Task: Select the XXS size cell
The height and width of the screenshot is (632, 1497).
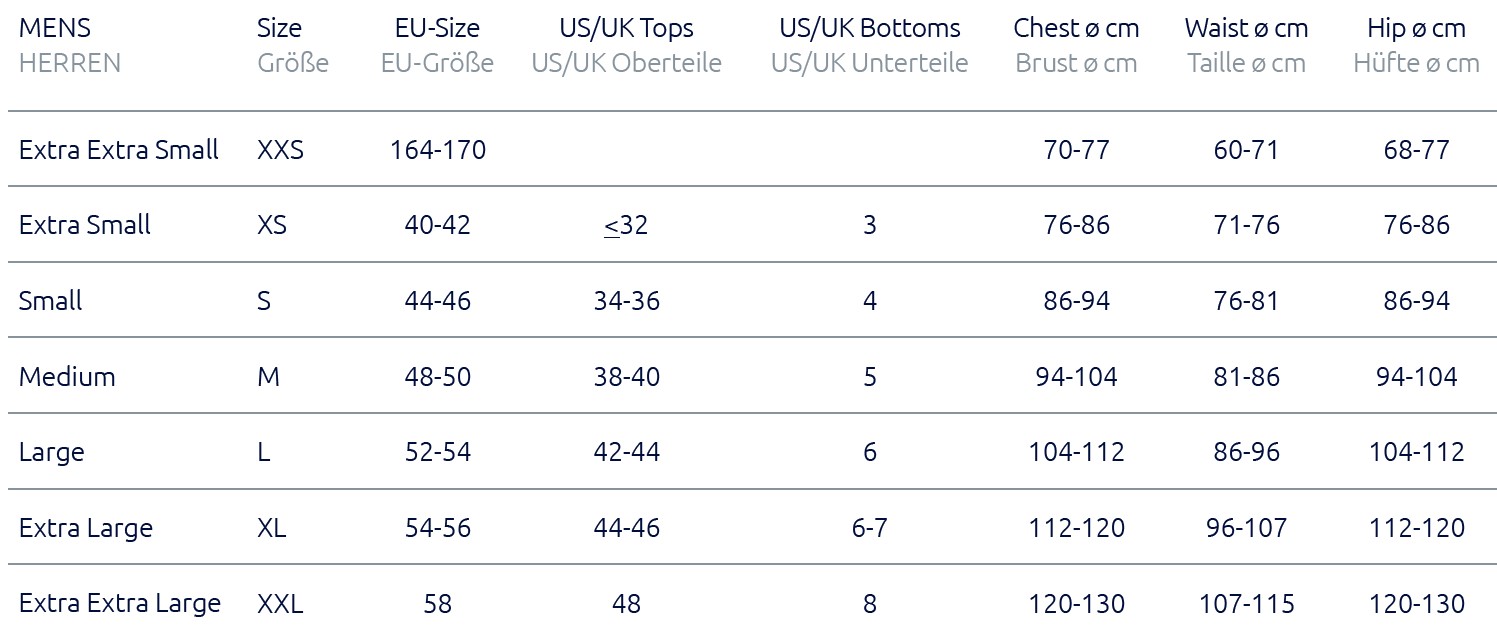Action: click(x=280, y=150)
